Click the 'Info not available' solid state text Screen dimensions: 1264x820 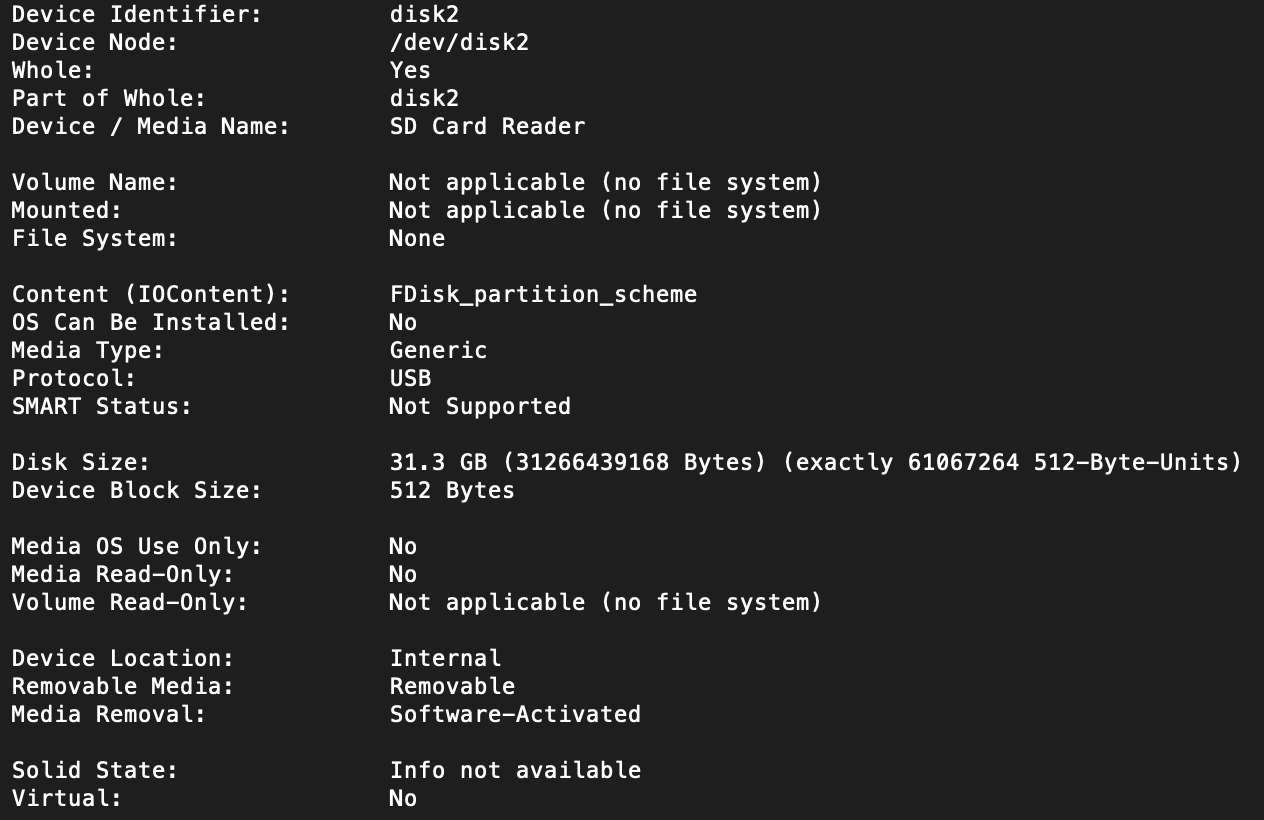click(x=515, y=771)
